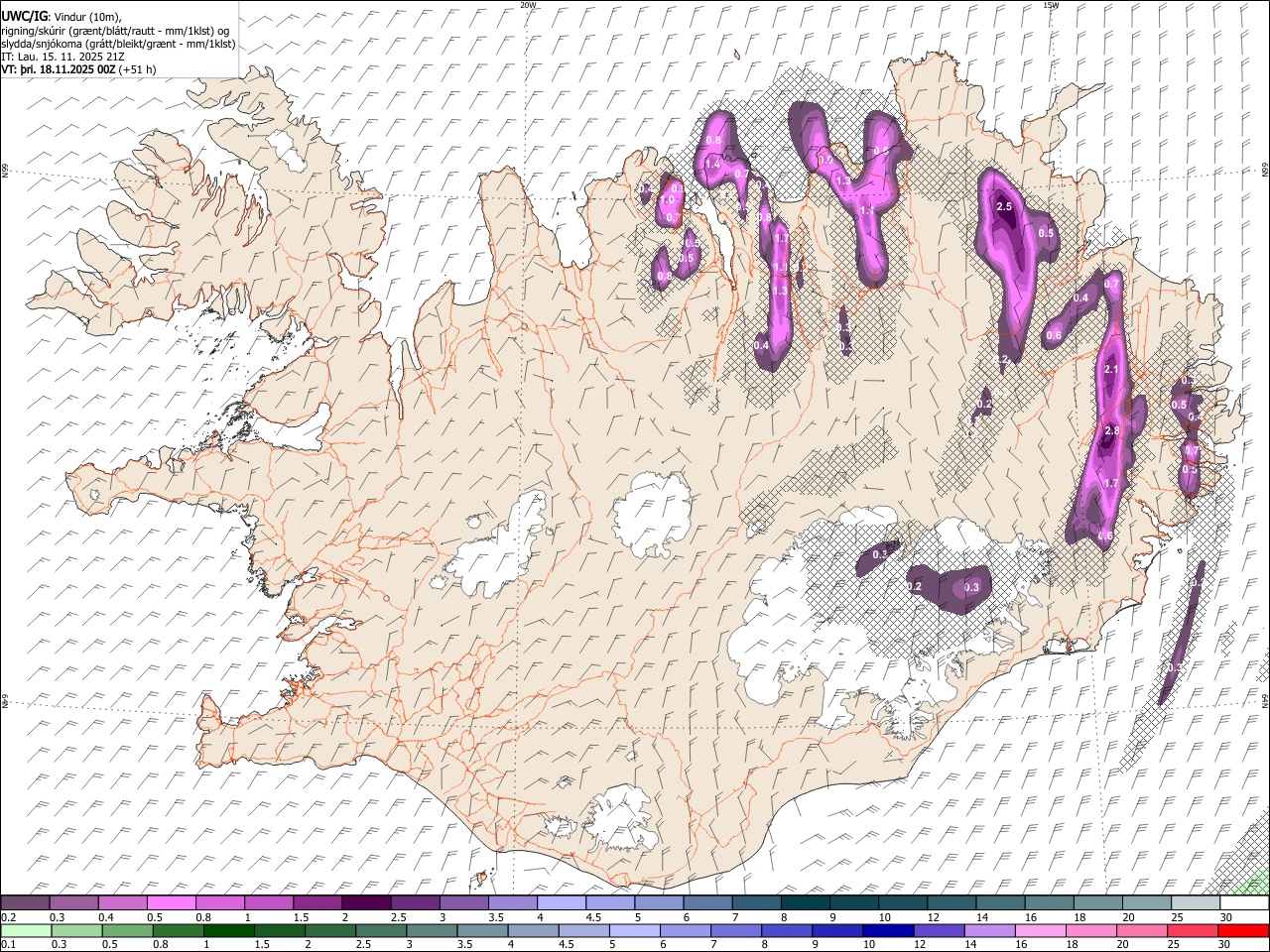Click the '2.1' snowfall value on the map
The height and width of the screenshot is (952, 1270).
point(1111,370)
